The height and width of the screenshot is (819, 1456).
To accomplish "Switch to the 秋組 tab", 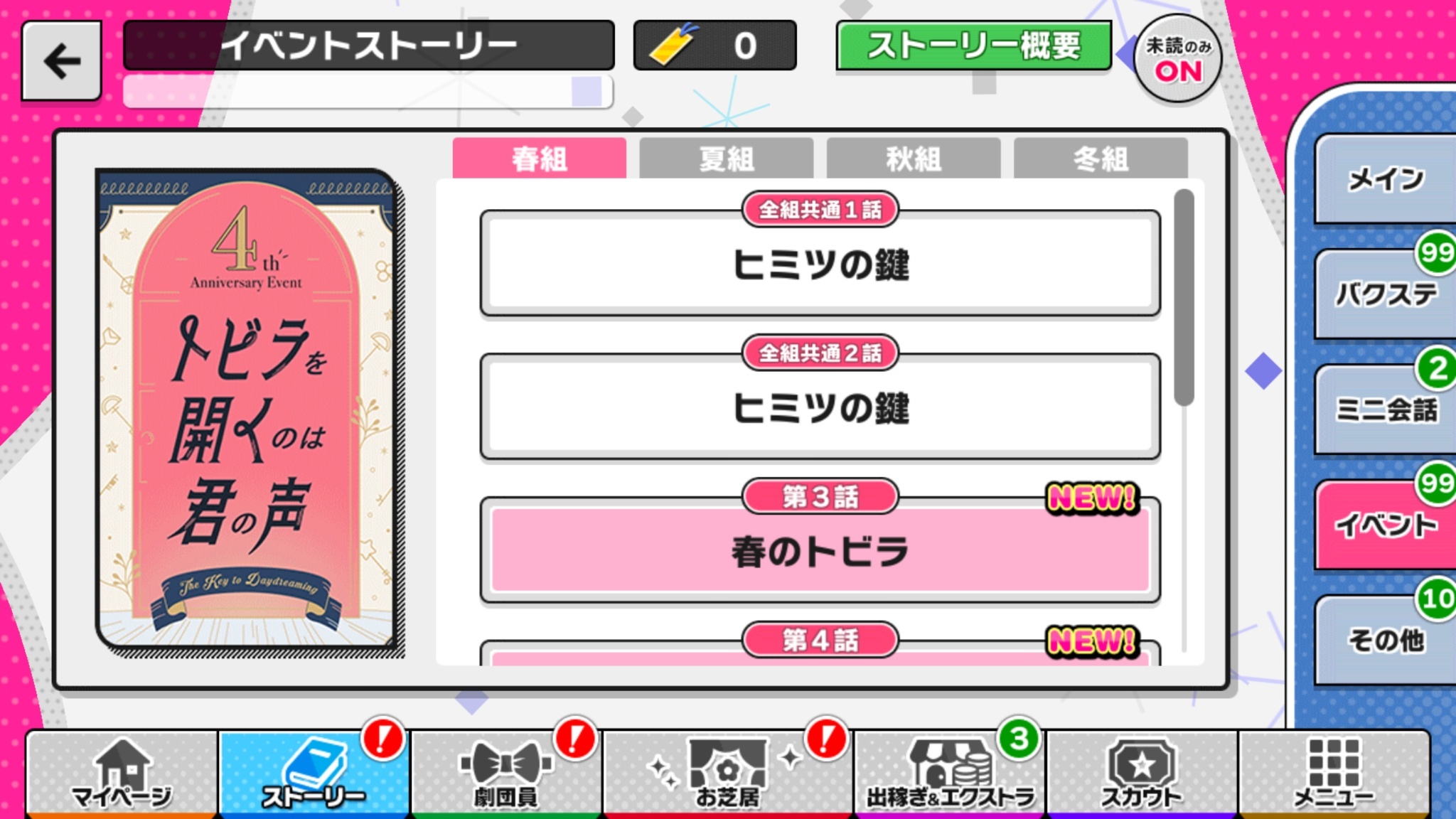I will point(914,158).
